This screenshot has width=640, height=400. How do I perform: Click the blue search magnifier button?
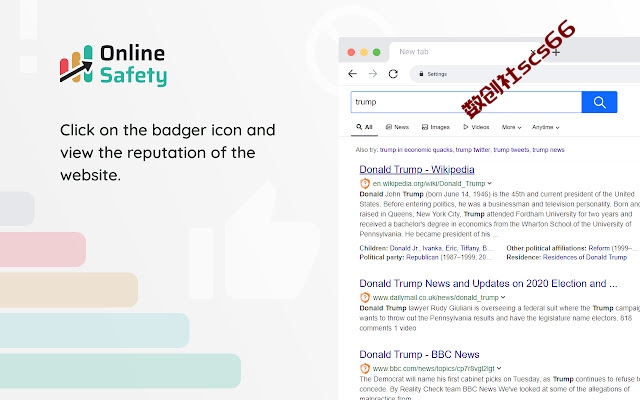coord(599,102)
